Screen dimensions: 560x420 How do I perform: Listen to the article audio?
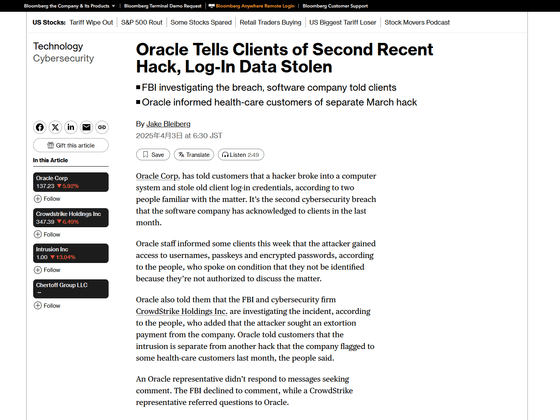(241, 155)
